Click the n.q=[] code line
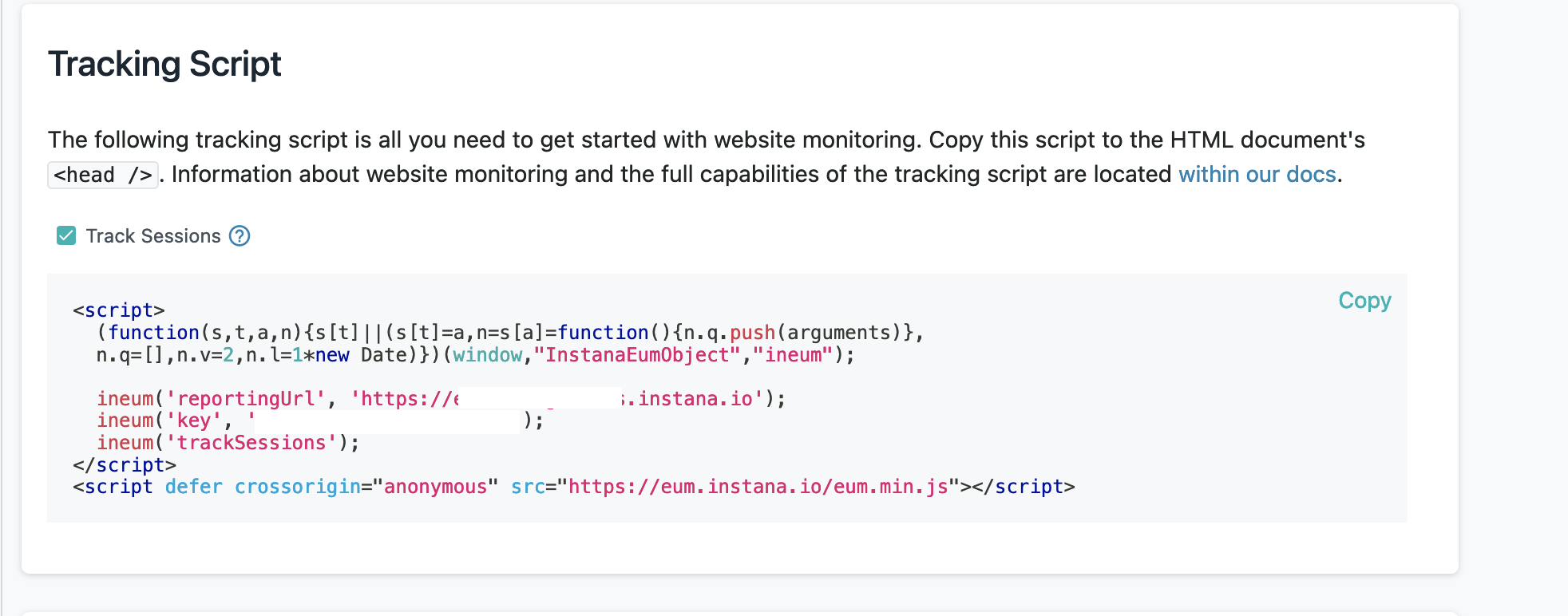This screenshot has width=1568, height=616. point(476,355)
